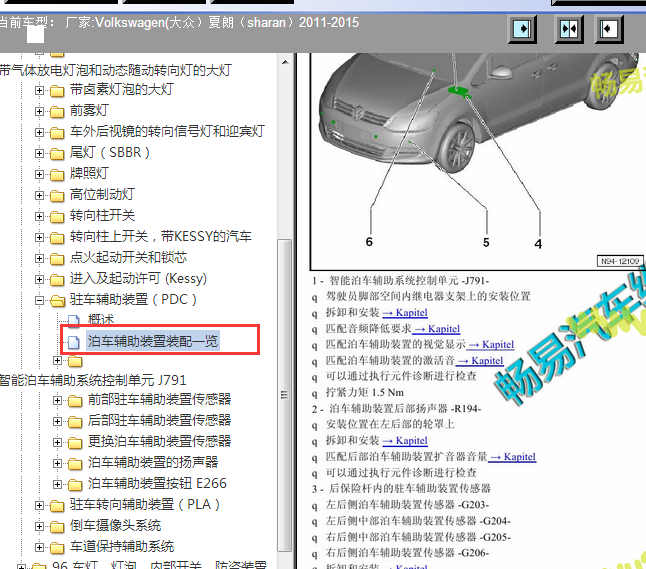The height and width of the screenshot is (569, 646).
Task: Select the 转向柱开关 folder icon
Action: click(57, 217)
